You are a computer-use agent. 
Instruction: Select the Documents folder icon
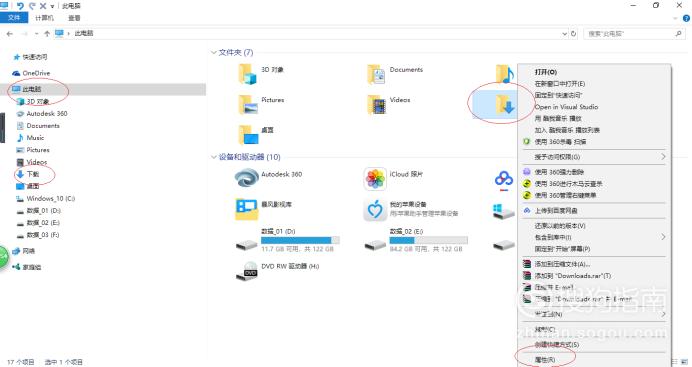pos(376,74)
